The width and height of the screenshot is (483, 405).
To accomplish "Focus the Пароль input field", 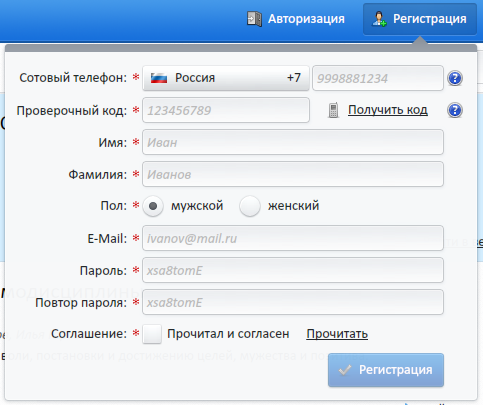I will pos(293,270).
